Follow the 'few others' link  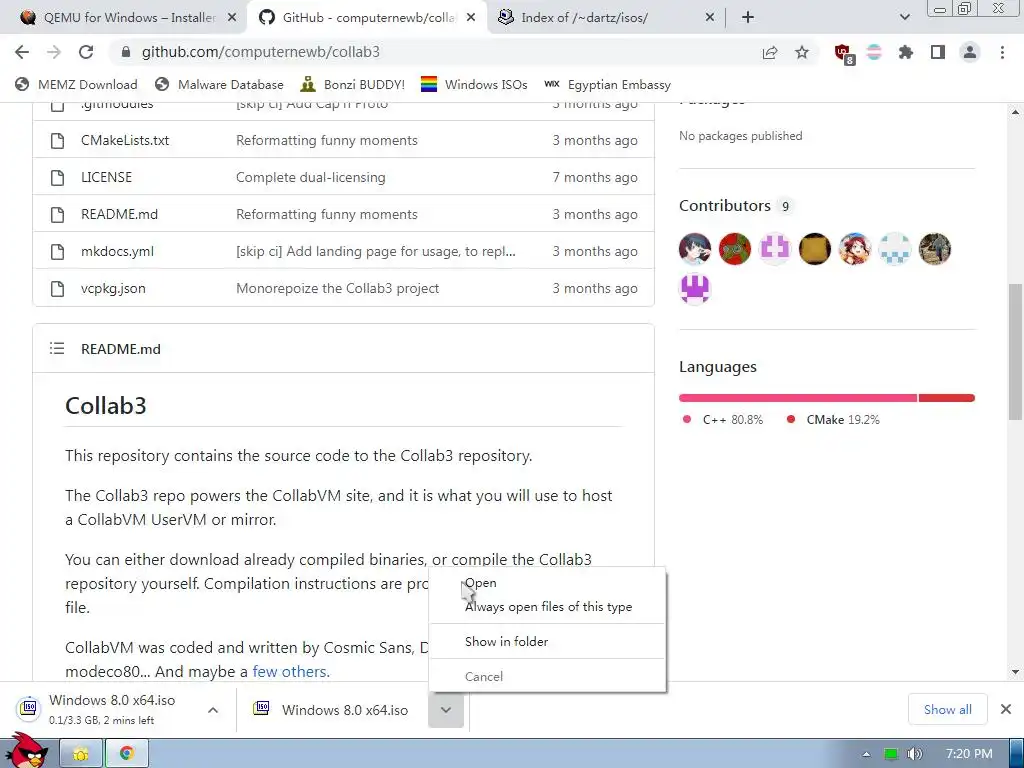pos(291,671)
